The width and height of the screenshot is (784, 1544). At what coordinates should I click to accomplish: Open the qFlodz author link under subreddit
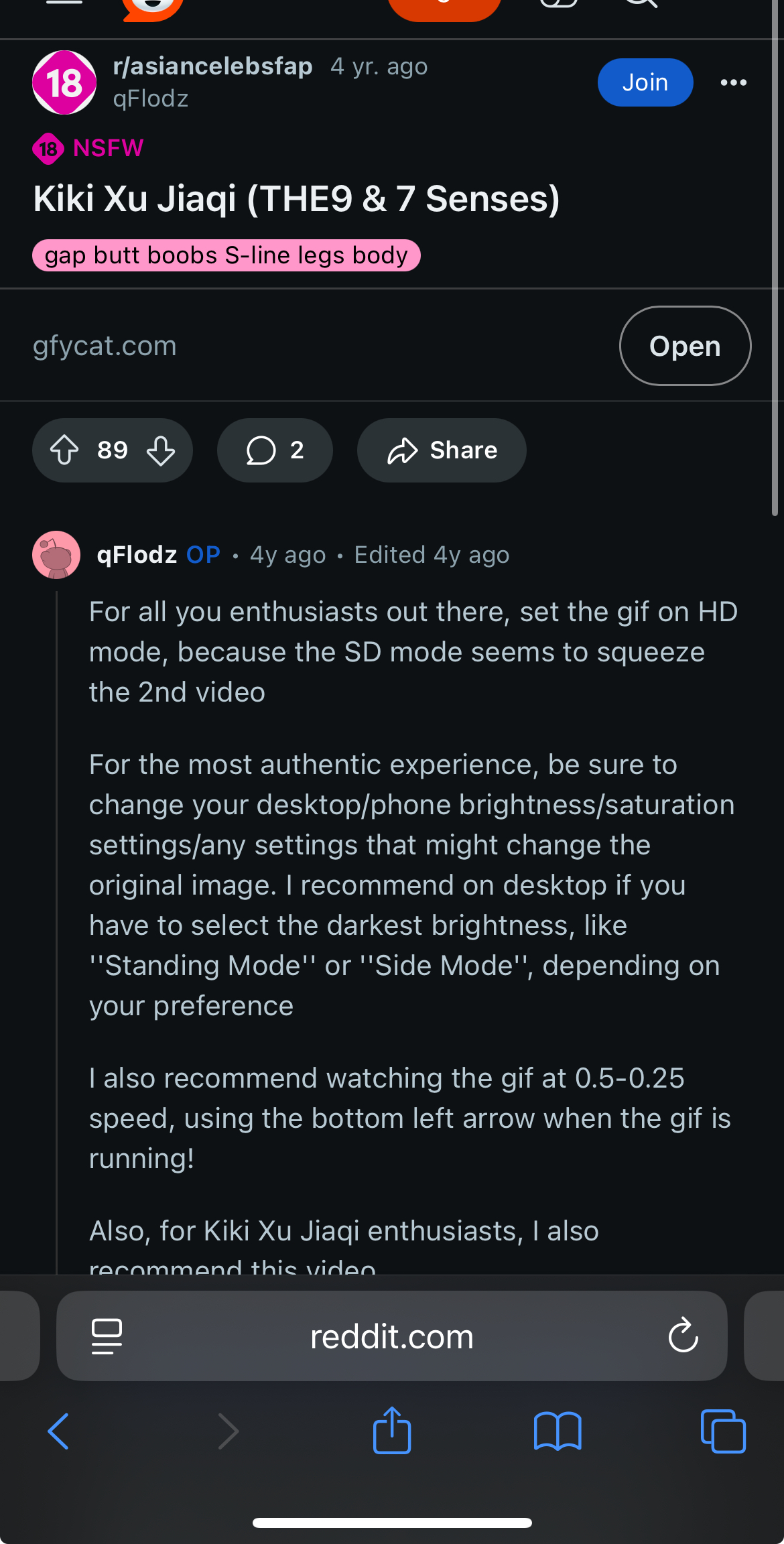pyautogui.click(x=151, y=99)
